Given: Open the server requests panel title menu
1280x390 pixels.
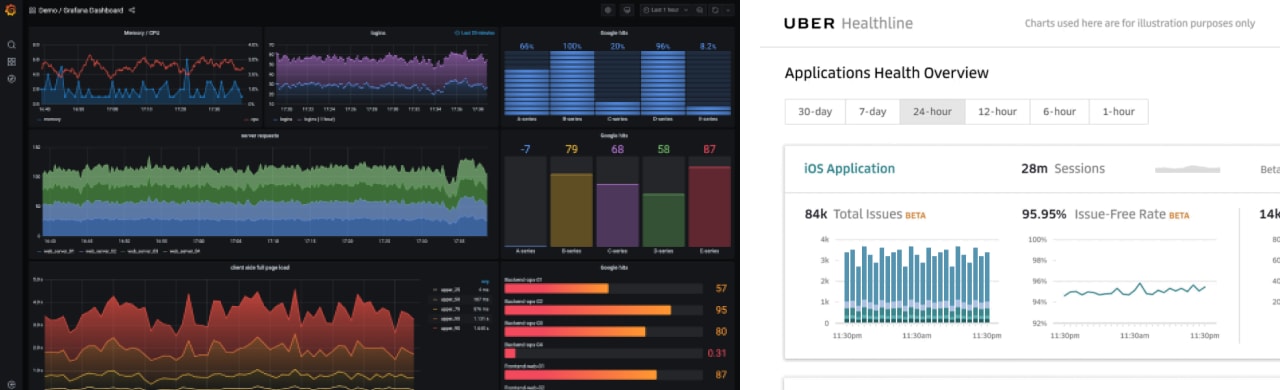Looking at the screenshot, I should 260,135.
